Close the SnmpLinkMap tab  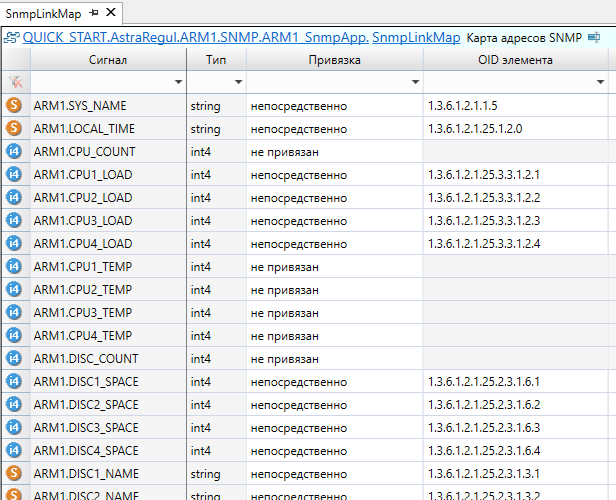pyautogui.click(x=110, y=13)
